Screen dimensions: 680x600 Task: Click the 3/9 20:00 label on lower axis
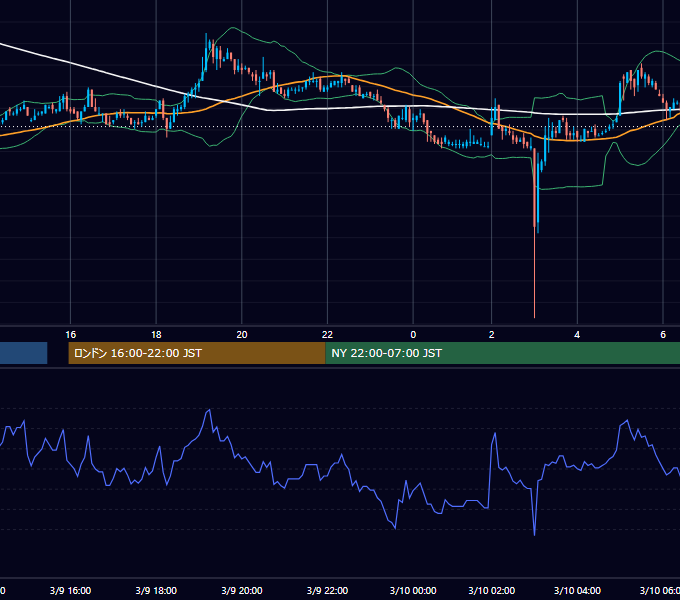coord(242,590)
